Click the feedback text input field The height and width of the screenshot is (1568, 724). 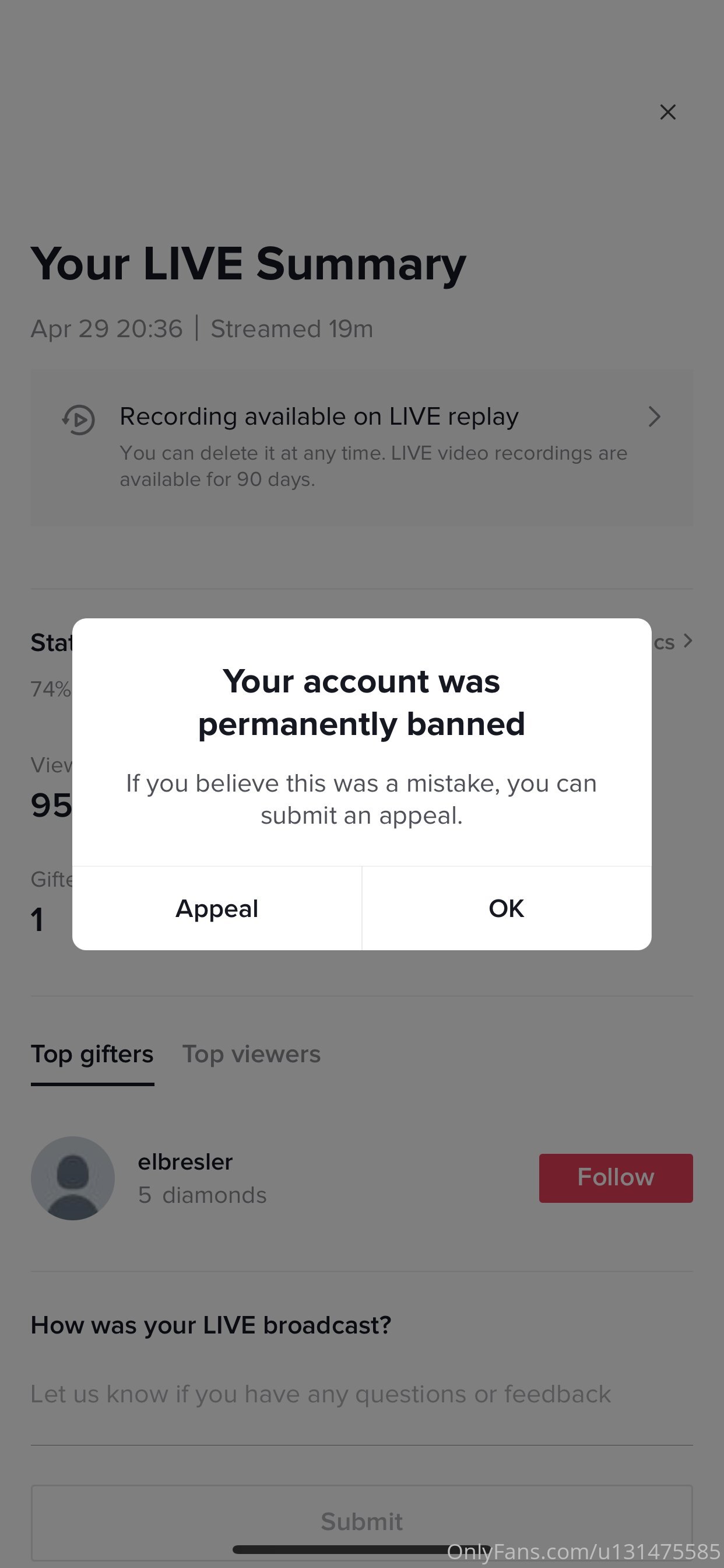(362, 1394)
